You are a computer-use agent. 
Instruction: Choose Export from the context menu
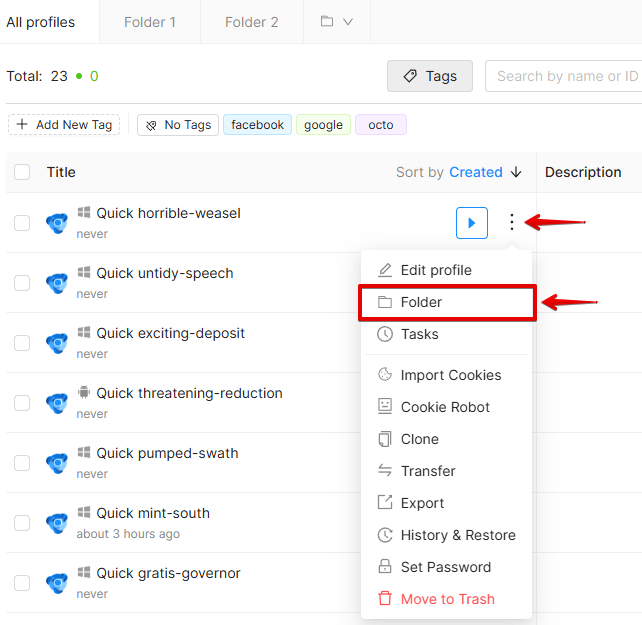pos(447,503)
